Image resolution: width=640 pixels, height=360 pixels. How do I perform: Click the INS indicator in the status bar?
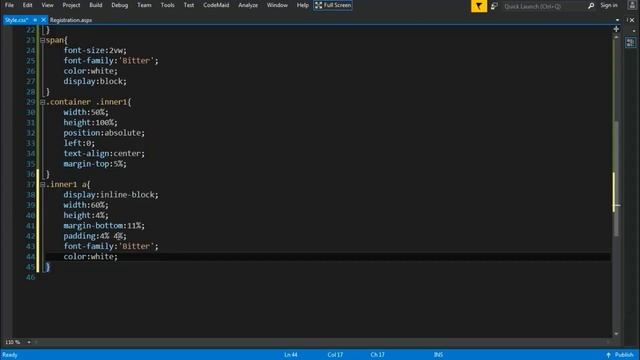[438, 355]
